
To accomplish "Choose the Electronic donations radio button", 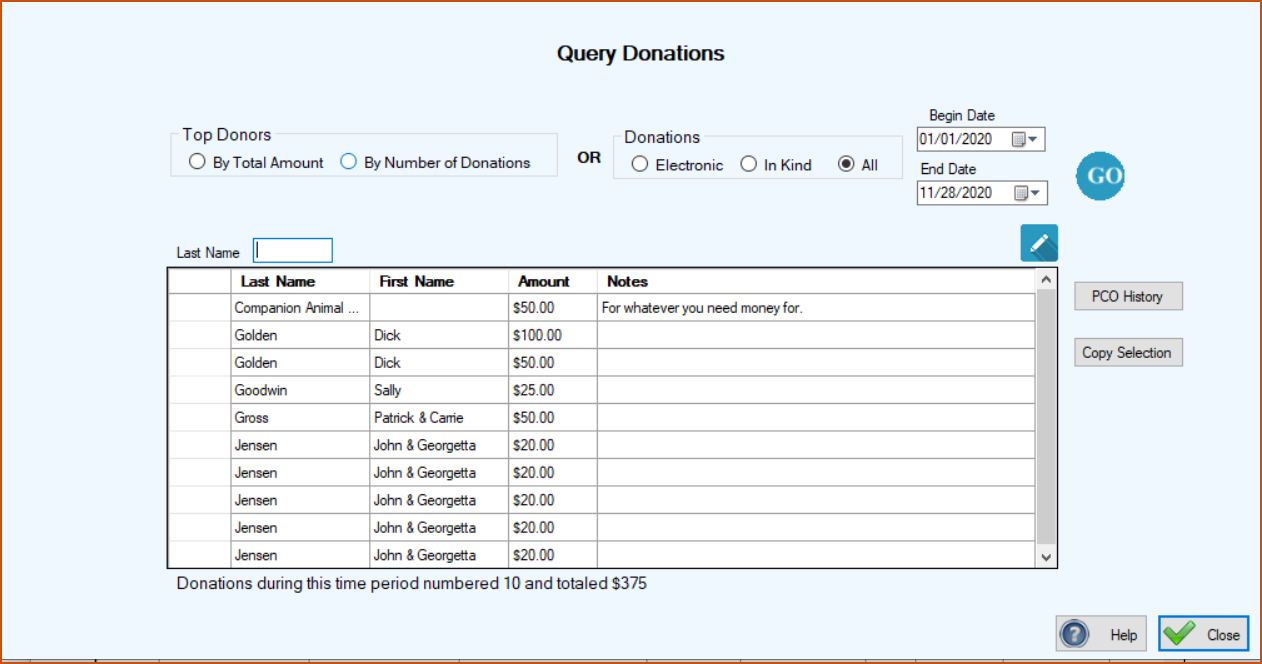I will pyautogui.click(x=677, y=165).
